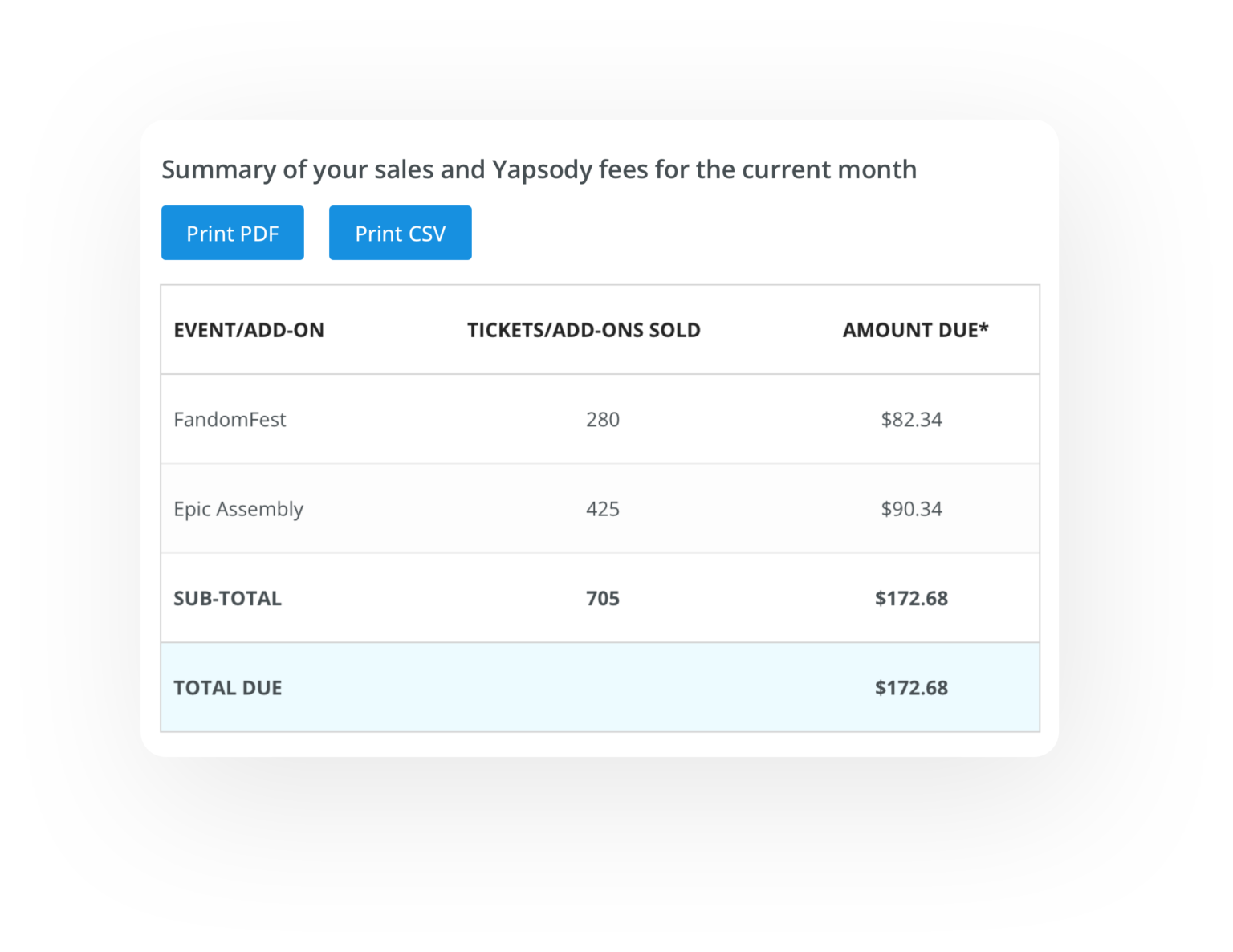The image size is (1233, 952).
Task: Select the TICKETS/ADD-ONS SOLD column header
Action: coord(584,330)
